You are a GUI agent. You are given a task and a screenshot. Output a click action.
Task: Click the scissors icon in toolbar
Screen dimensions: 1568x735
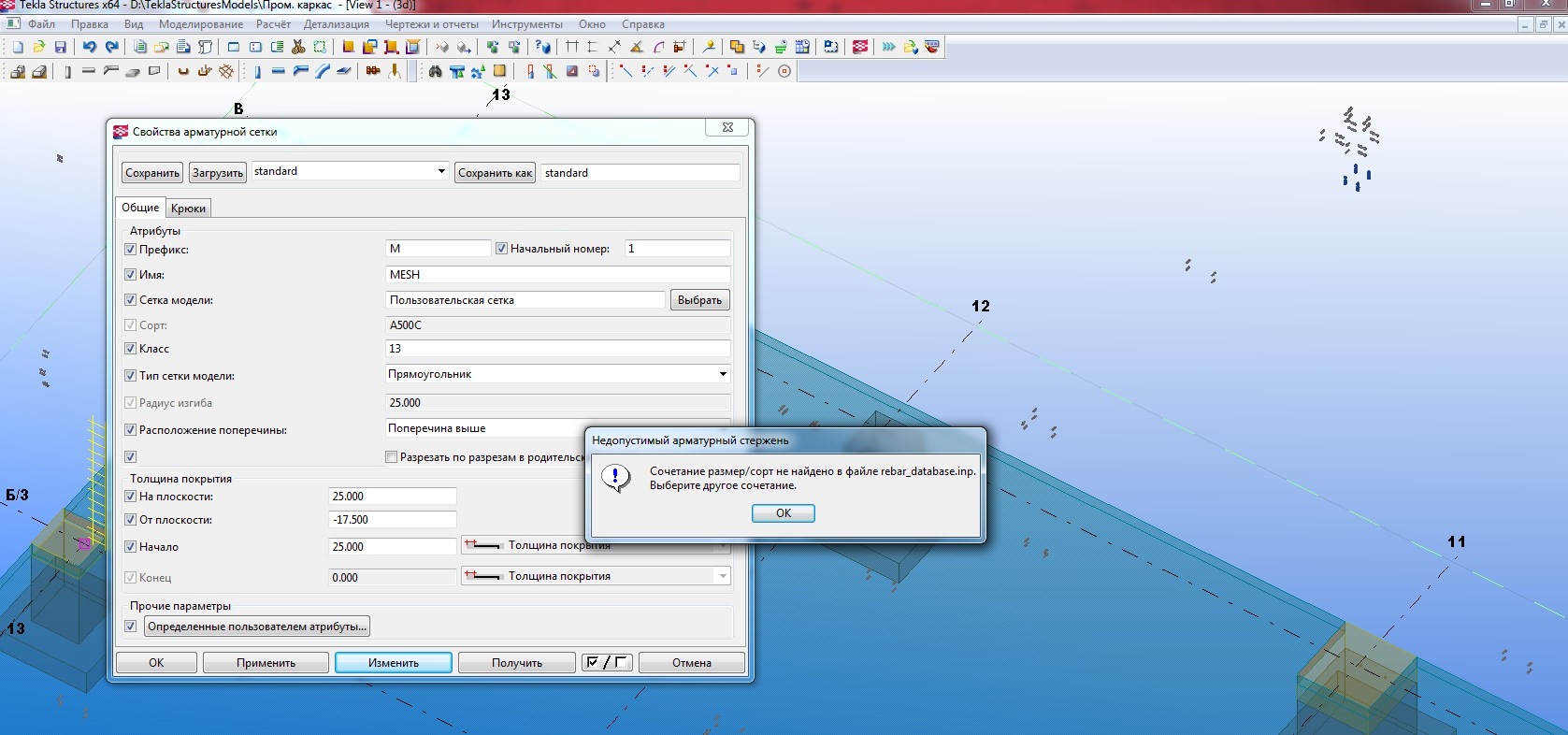pos(298,47)
